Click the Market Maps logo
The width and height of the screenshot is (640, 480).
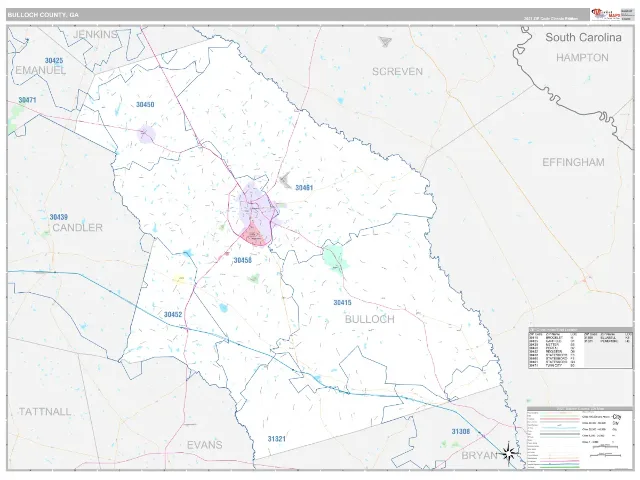click(x=605, y=14)
